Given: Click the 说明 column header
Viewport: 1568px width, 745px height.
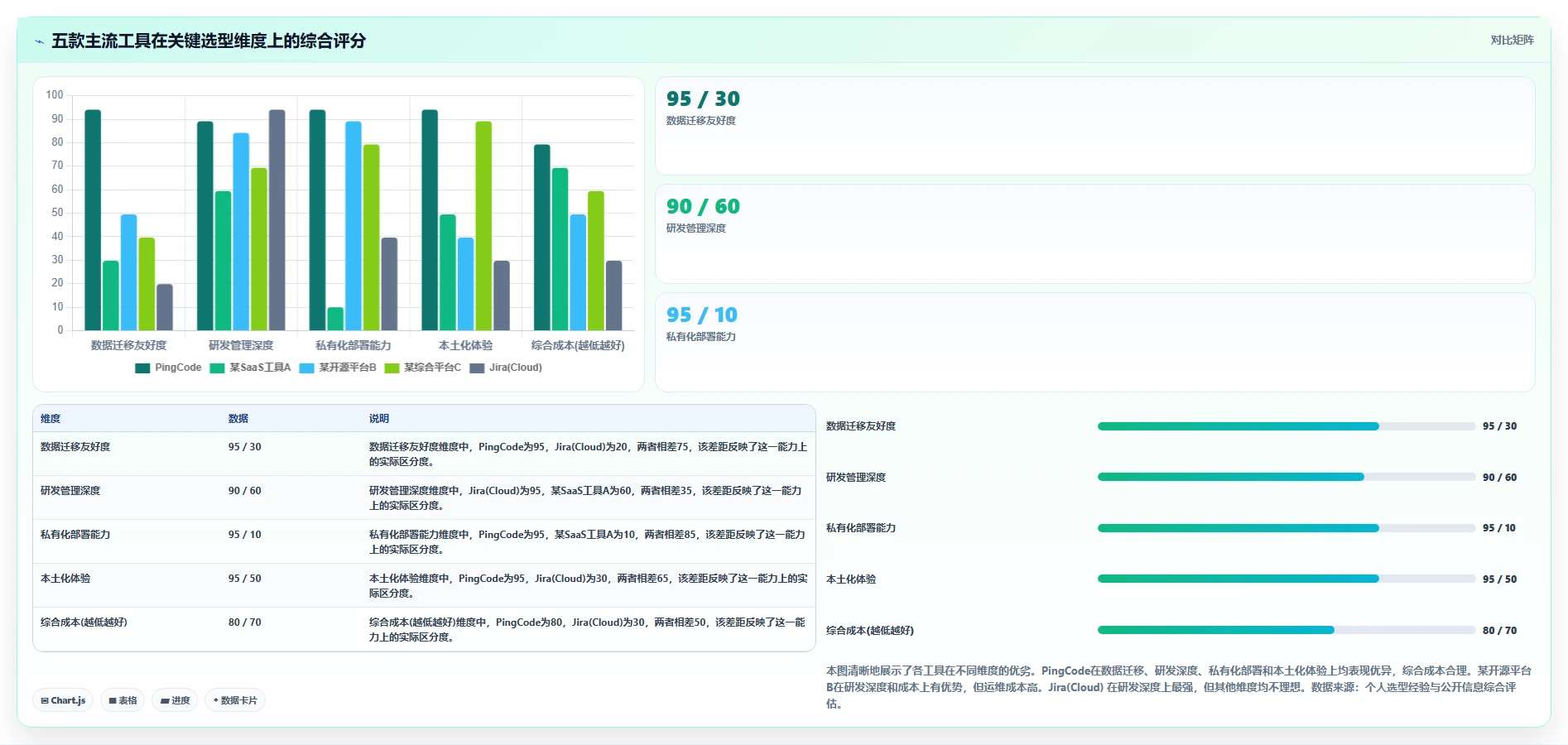Looking at the screenshot, I should pos(379,419).
